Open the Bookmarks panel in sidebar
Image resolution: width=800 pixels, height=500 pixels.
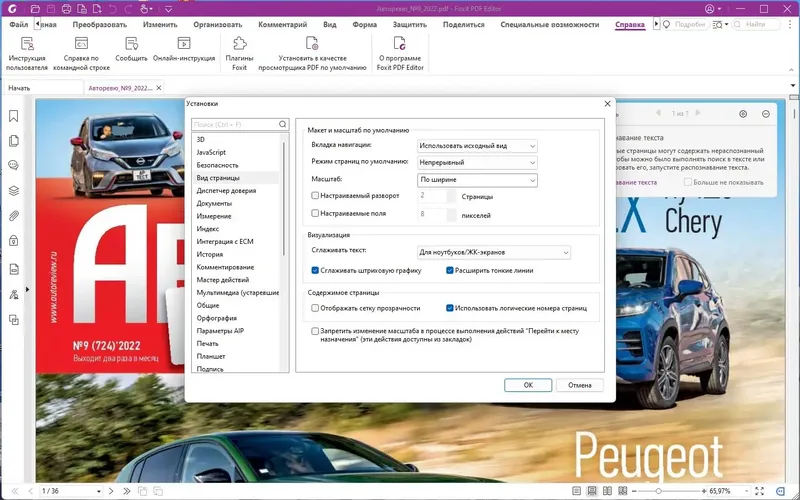coord(14,116)
